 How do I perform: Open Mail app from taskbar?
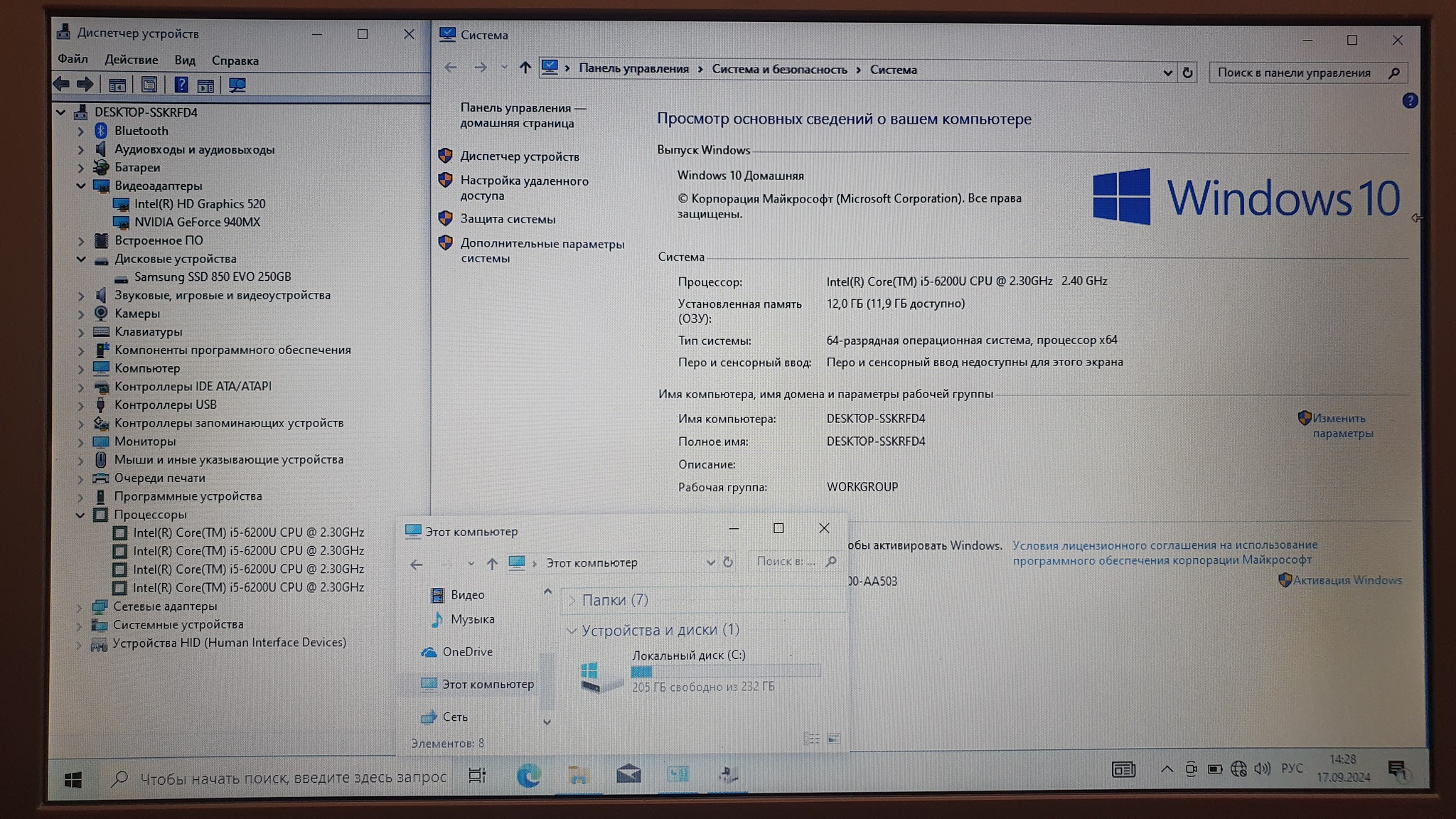(628, 774)
